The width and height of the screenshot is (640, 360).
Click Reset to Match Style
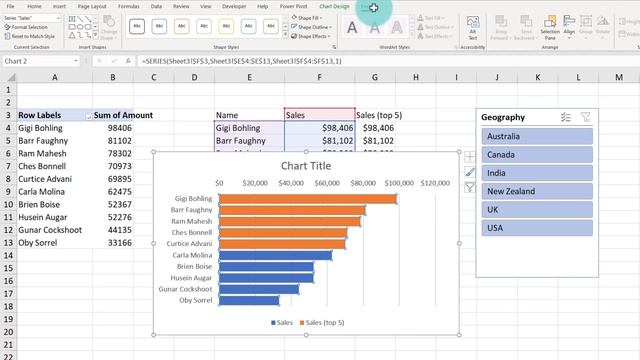click(x=29, y=36)
